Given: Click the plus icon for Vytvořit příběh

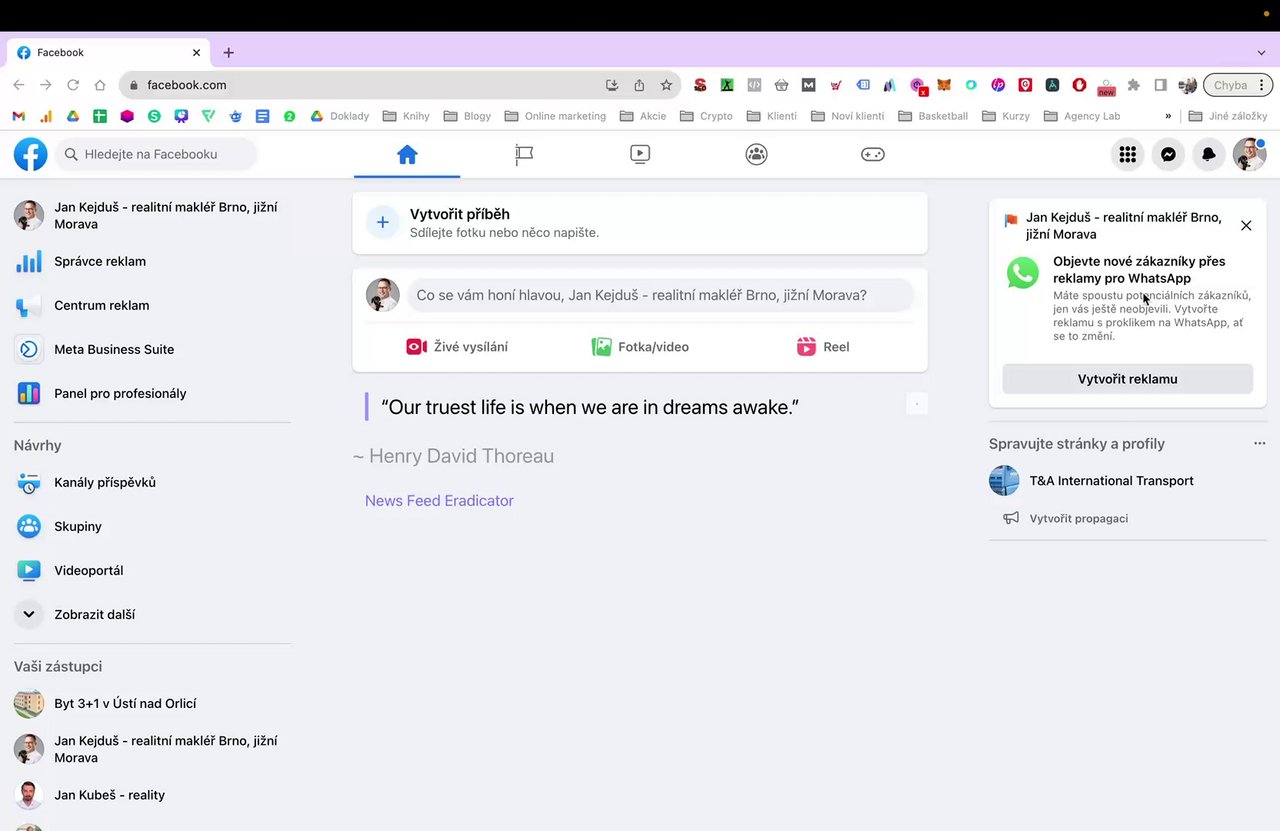Looking at the screenshot, I should [x=382, y=222].
